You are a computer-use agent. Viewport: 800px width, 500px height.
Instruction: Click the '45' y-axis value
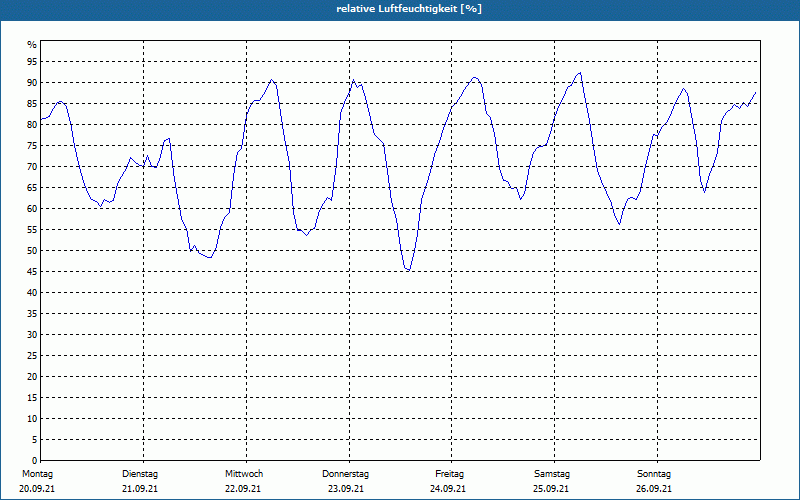(32, 272)
